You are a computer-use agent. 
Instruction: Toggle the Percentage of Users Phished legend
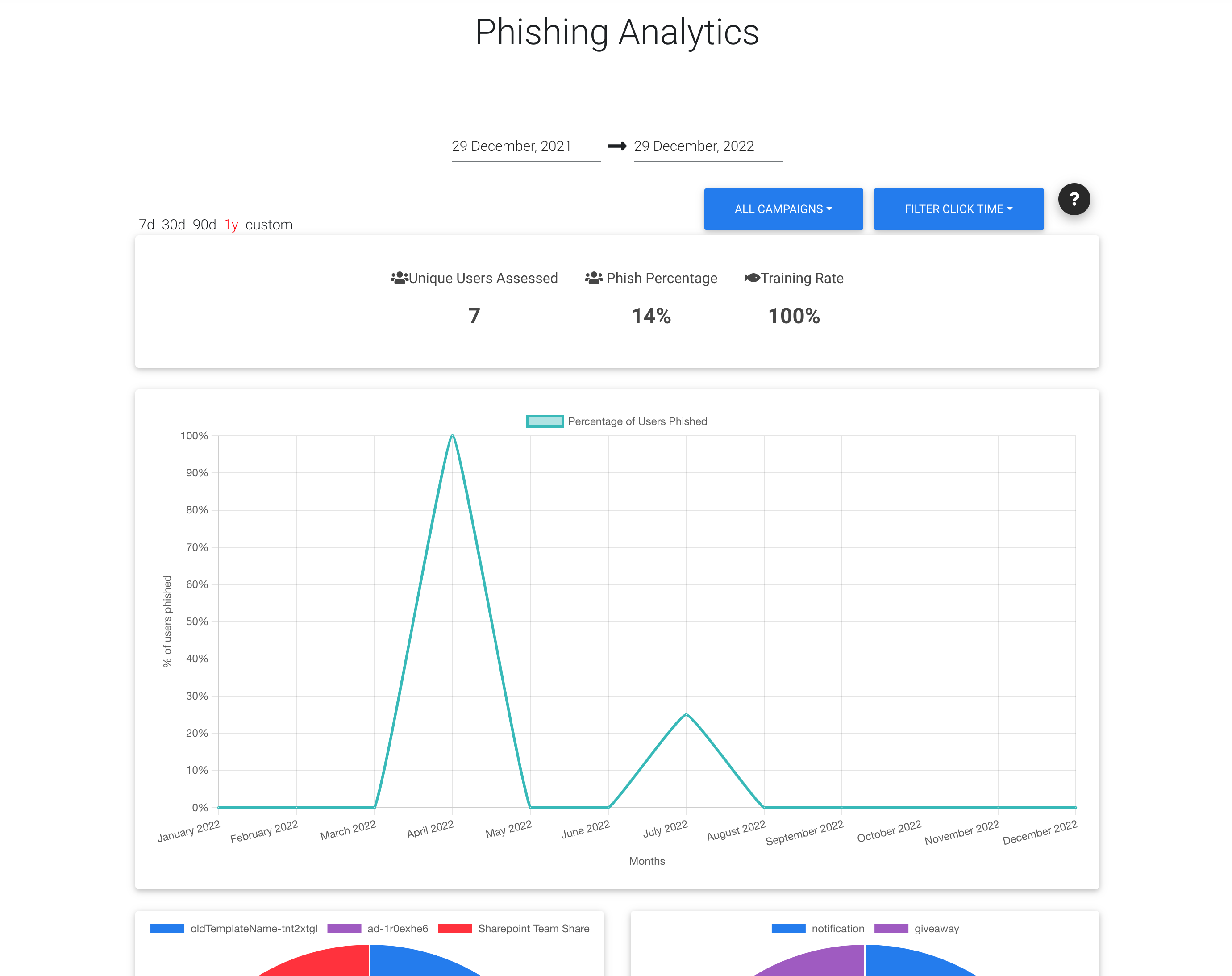click(616, 421)
